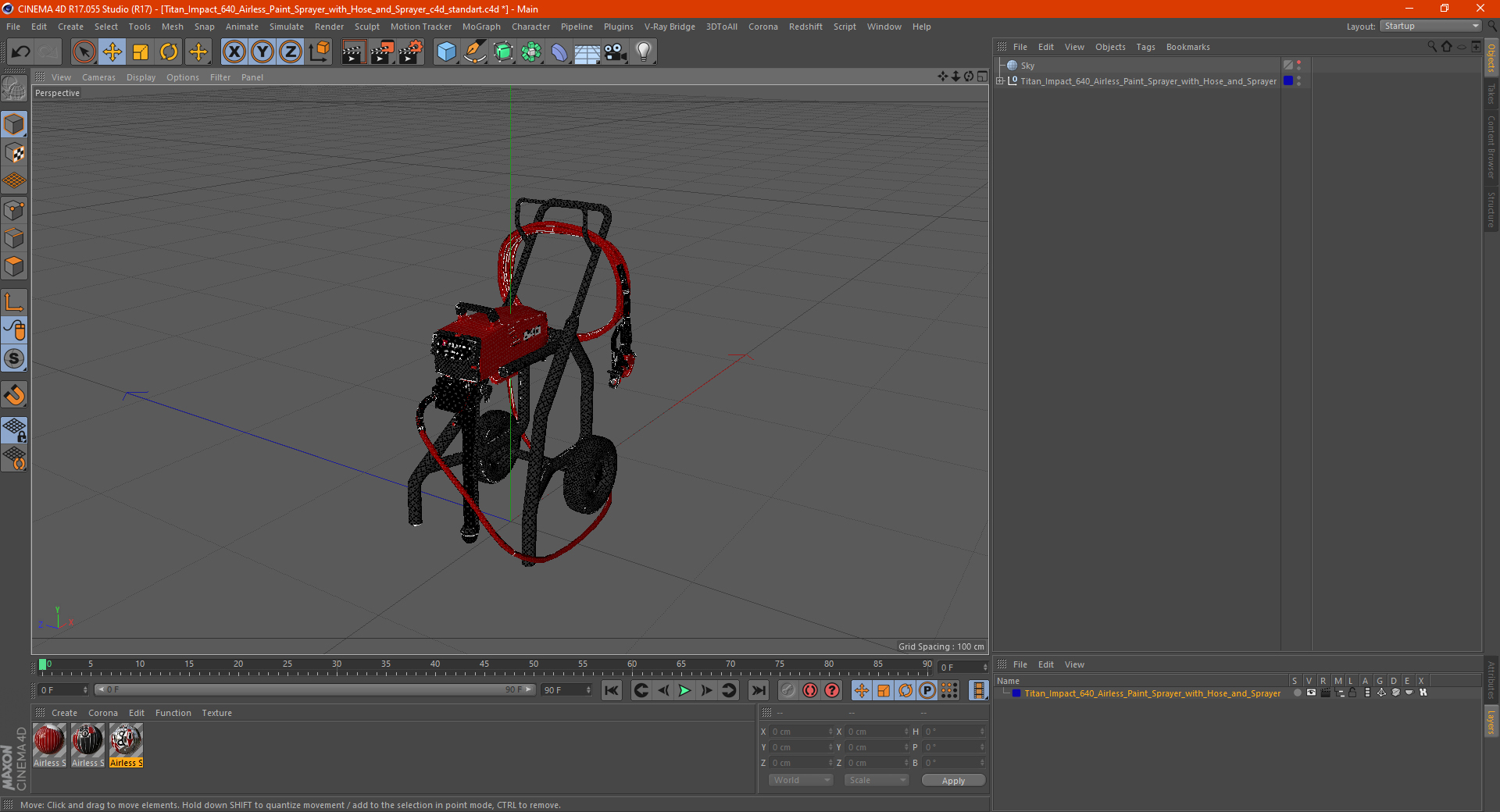Click the Enable Axis icon
Image resolution: width=1500 pixels, height=812 pixels.
14,302
